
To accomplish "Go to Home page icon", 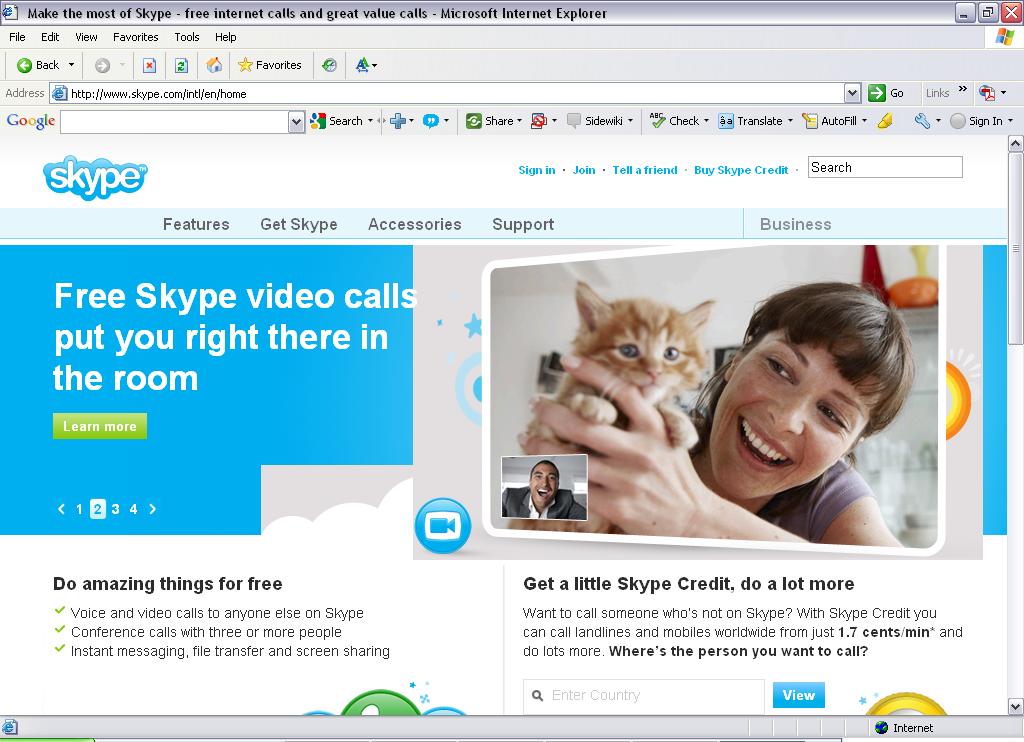I will [x=214, y=65].
